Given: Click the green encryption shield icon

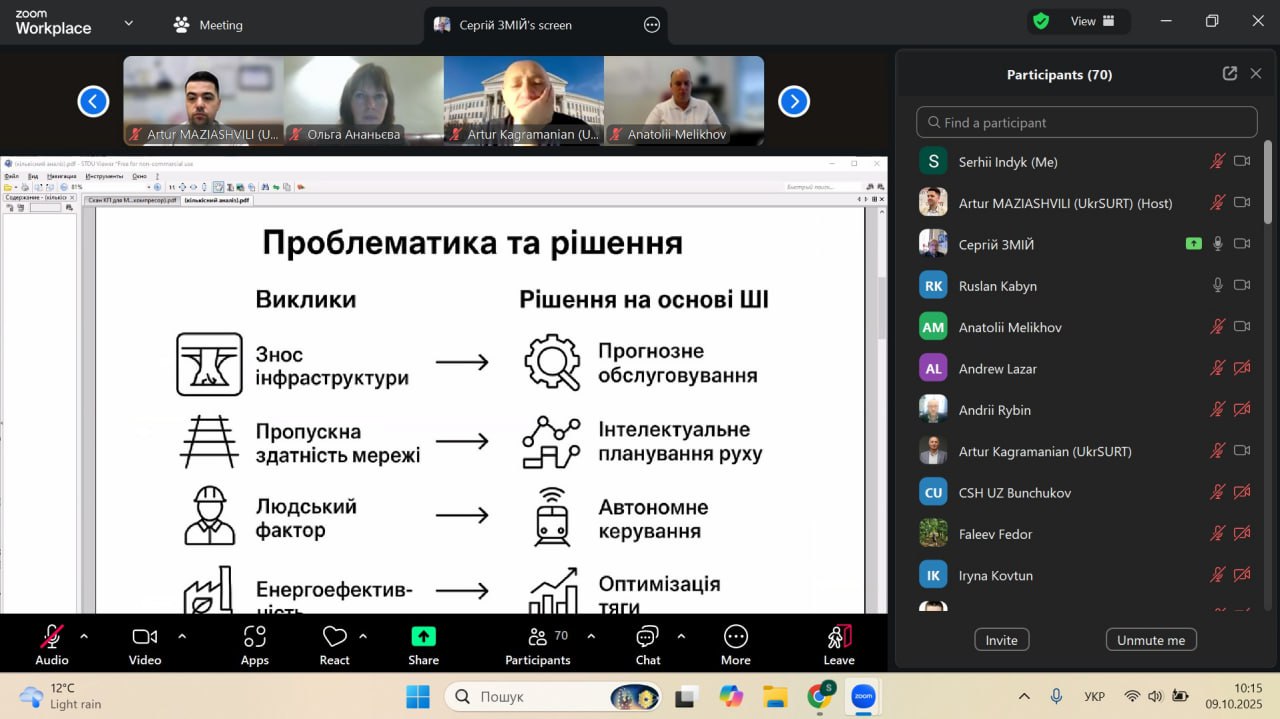Looking at the screenshot, I should tap(1041, 21).
